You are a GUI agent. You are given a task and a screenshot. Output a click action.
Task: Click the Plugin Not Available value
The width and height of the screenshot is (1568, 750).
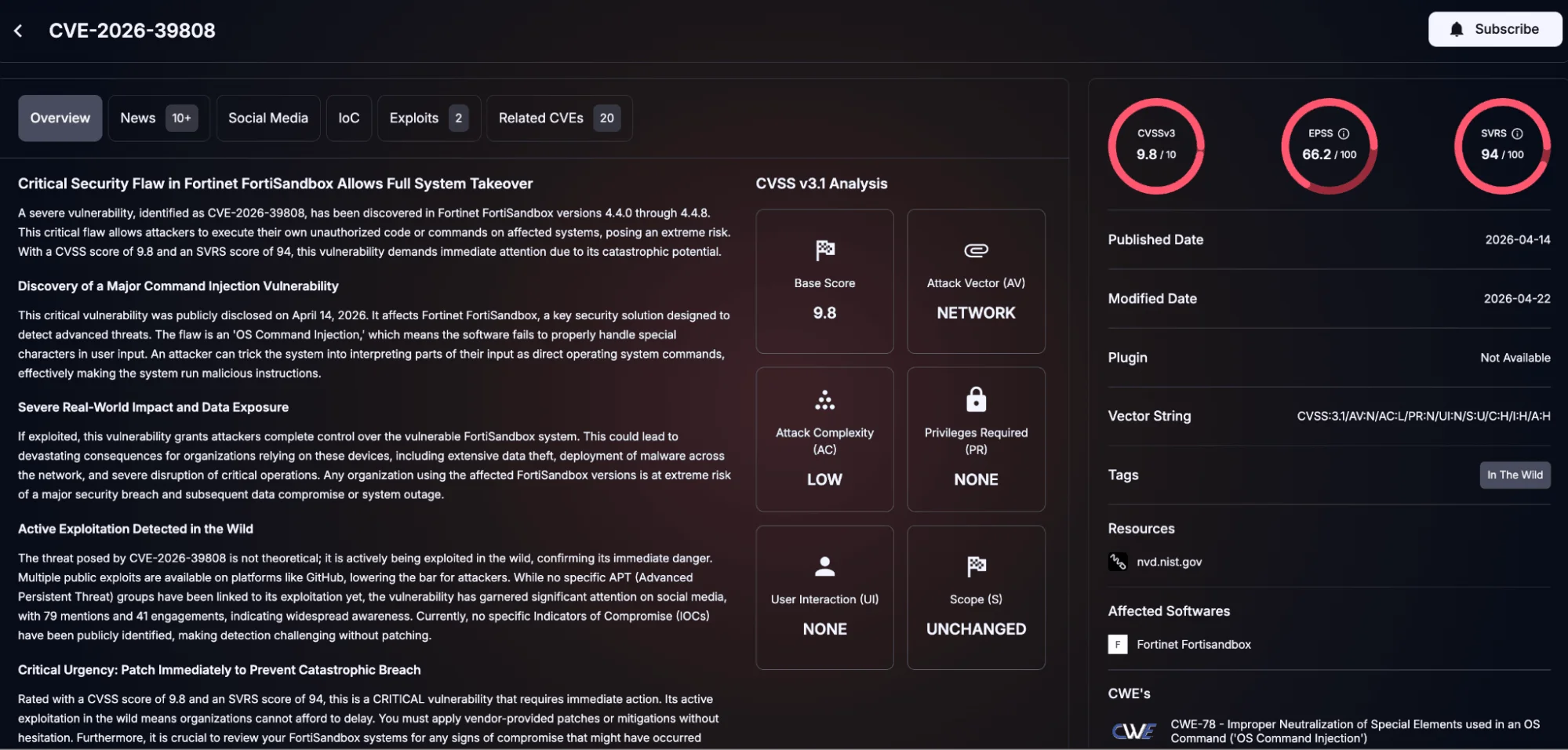[1515, 357]
